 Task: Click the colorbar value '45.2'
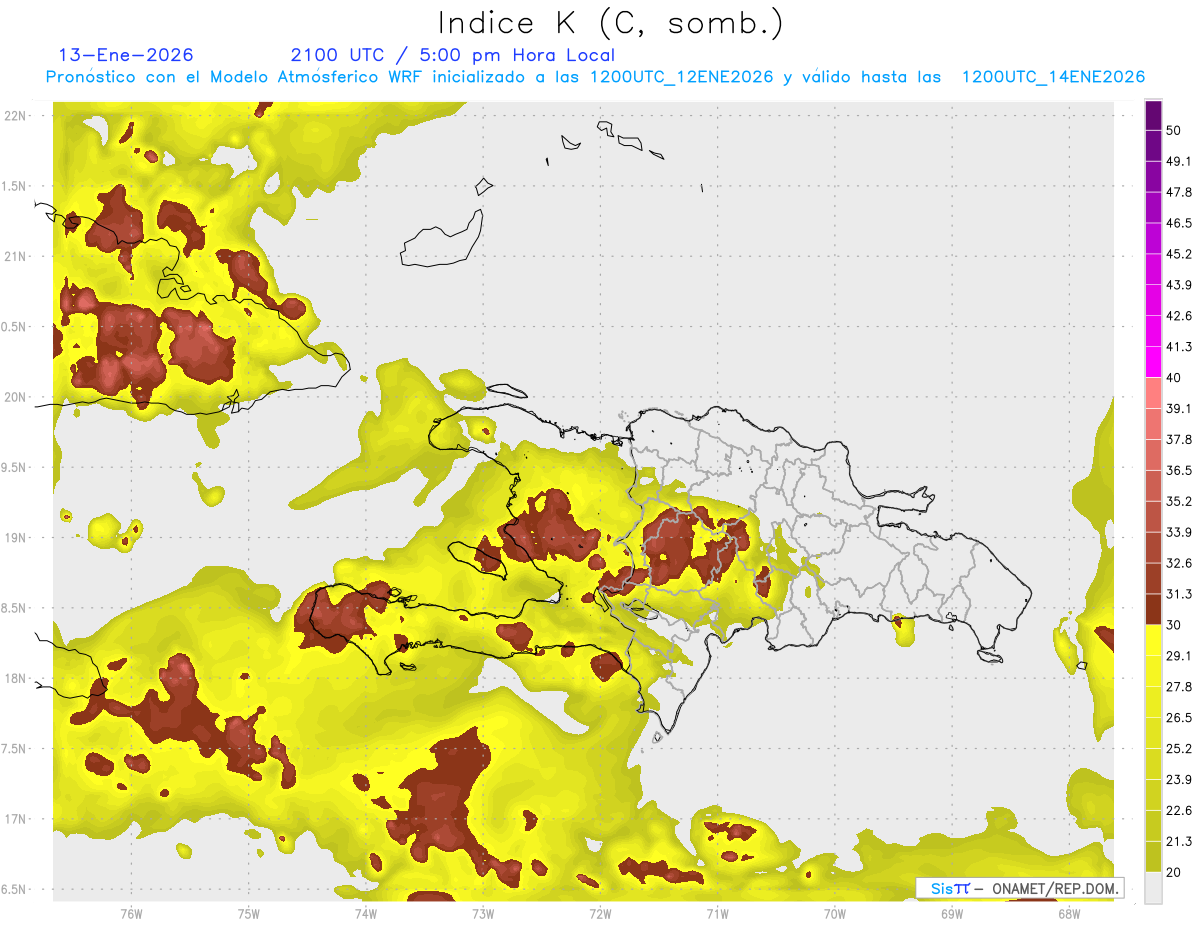(1179, 254)
